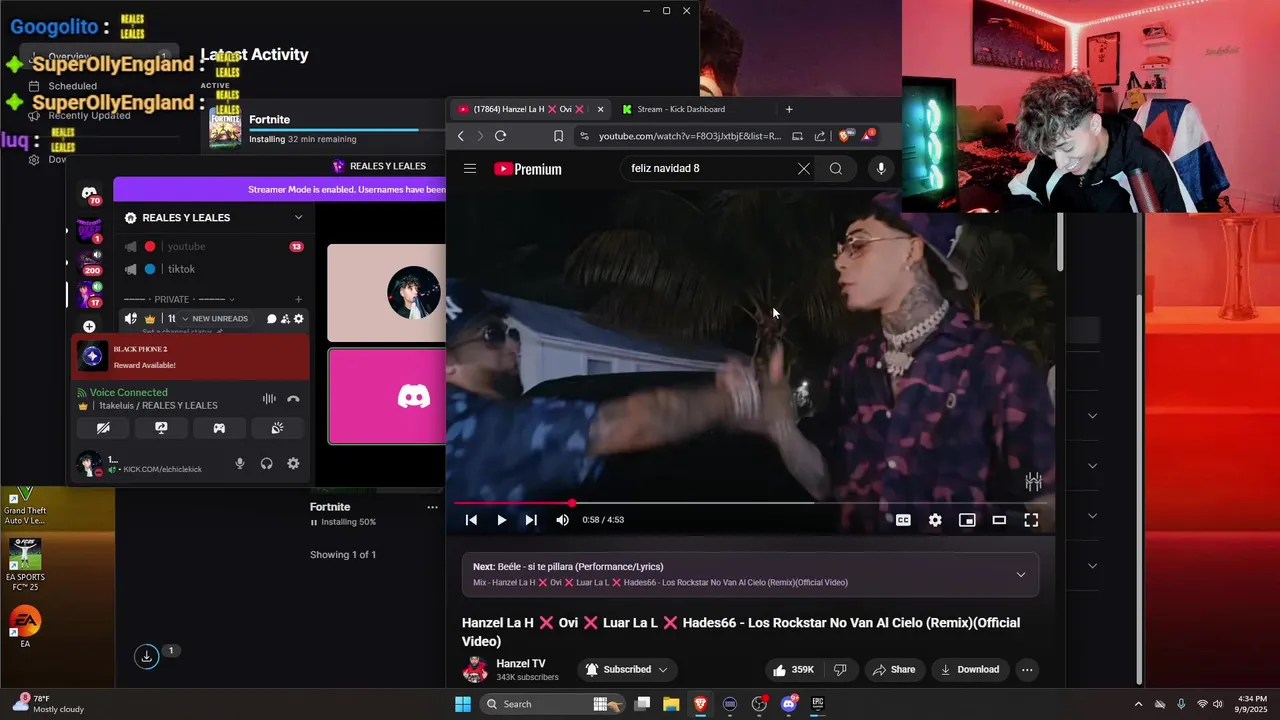This screenshot has height=720, width=1280.
Task: Dislike the Hanzel La H video
Action: (840, 670)
